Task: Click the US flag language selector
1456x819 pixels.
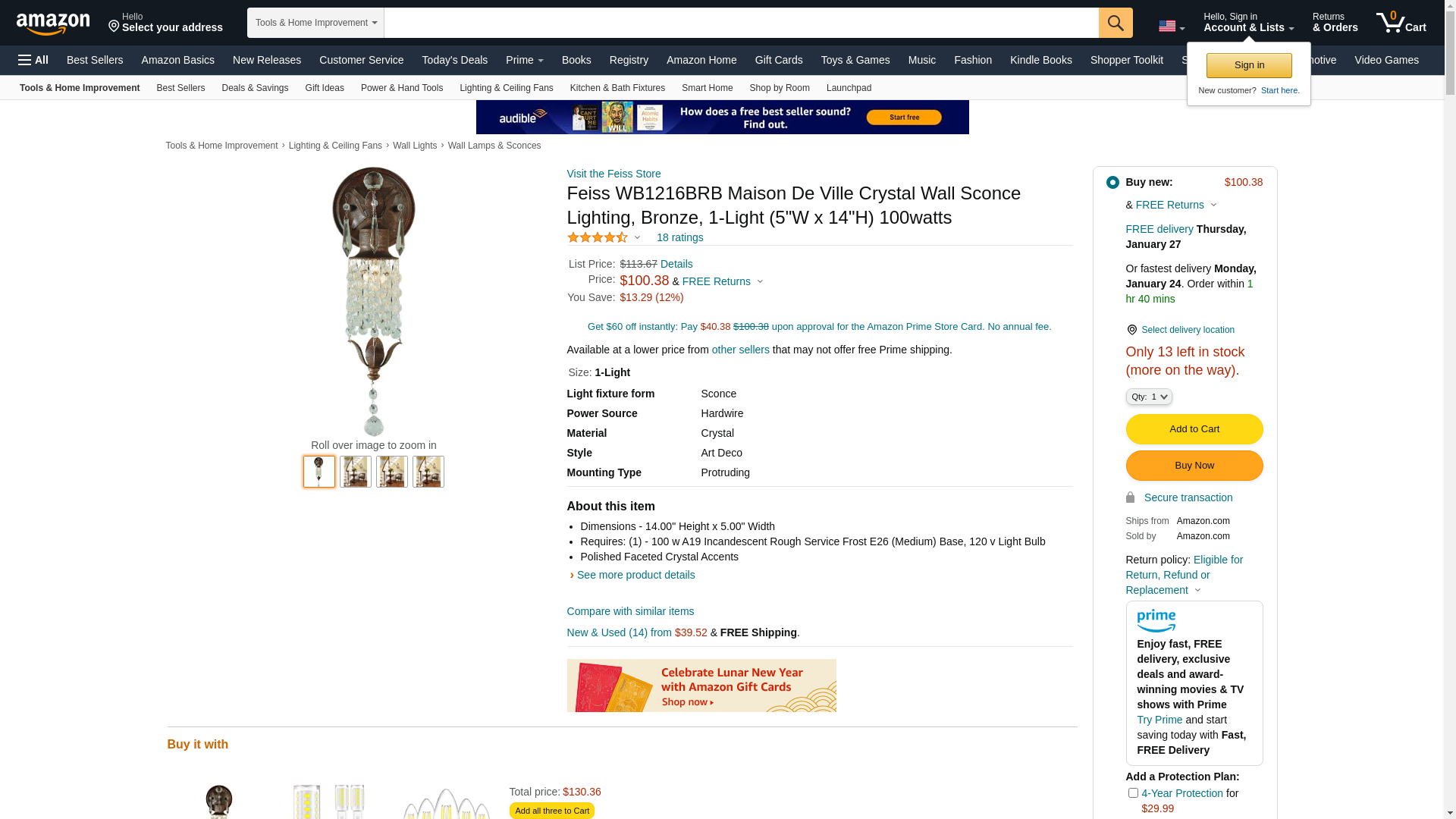Action: 1171,26
